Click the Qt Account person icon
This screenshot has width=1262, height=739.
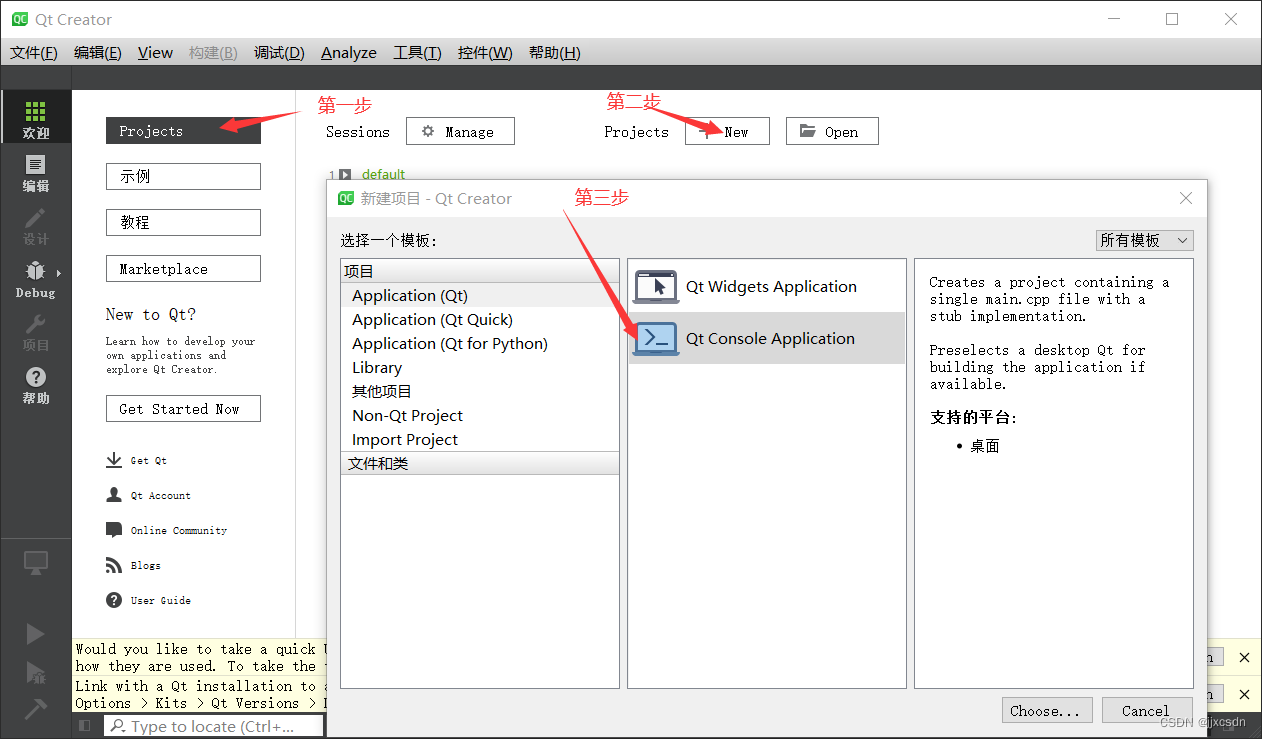(114, 495)
